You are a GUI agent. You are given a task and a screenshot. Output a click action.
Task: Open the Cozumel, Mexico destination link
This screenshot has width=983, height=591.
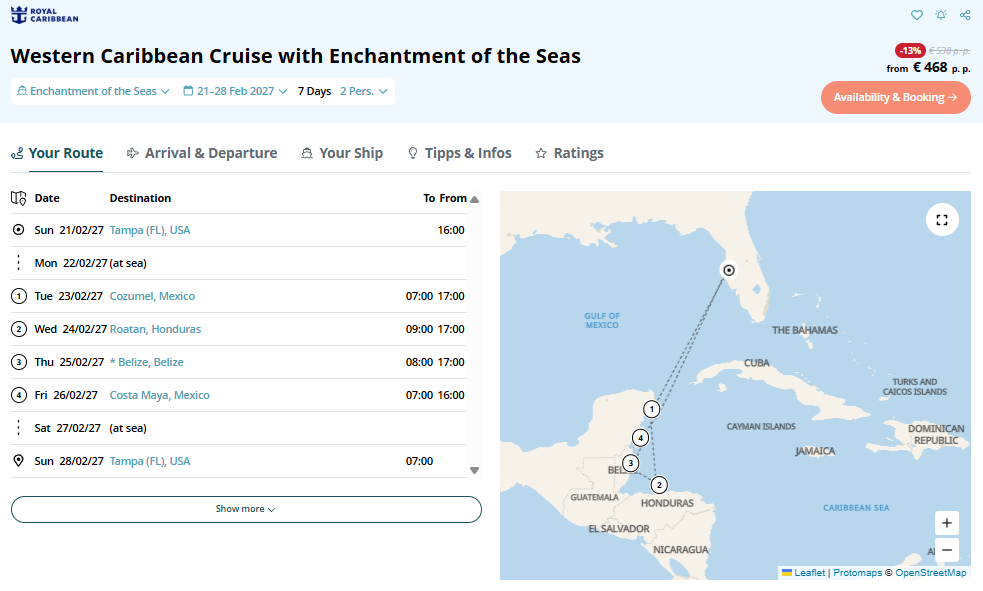(152, 296)
